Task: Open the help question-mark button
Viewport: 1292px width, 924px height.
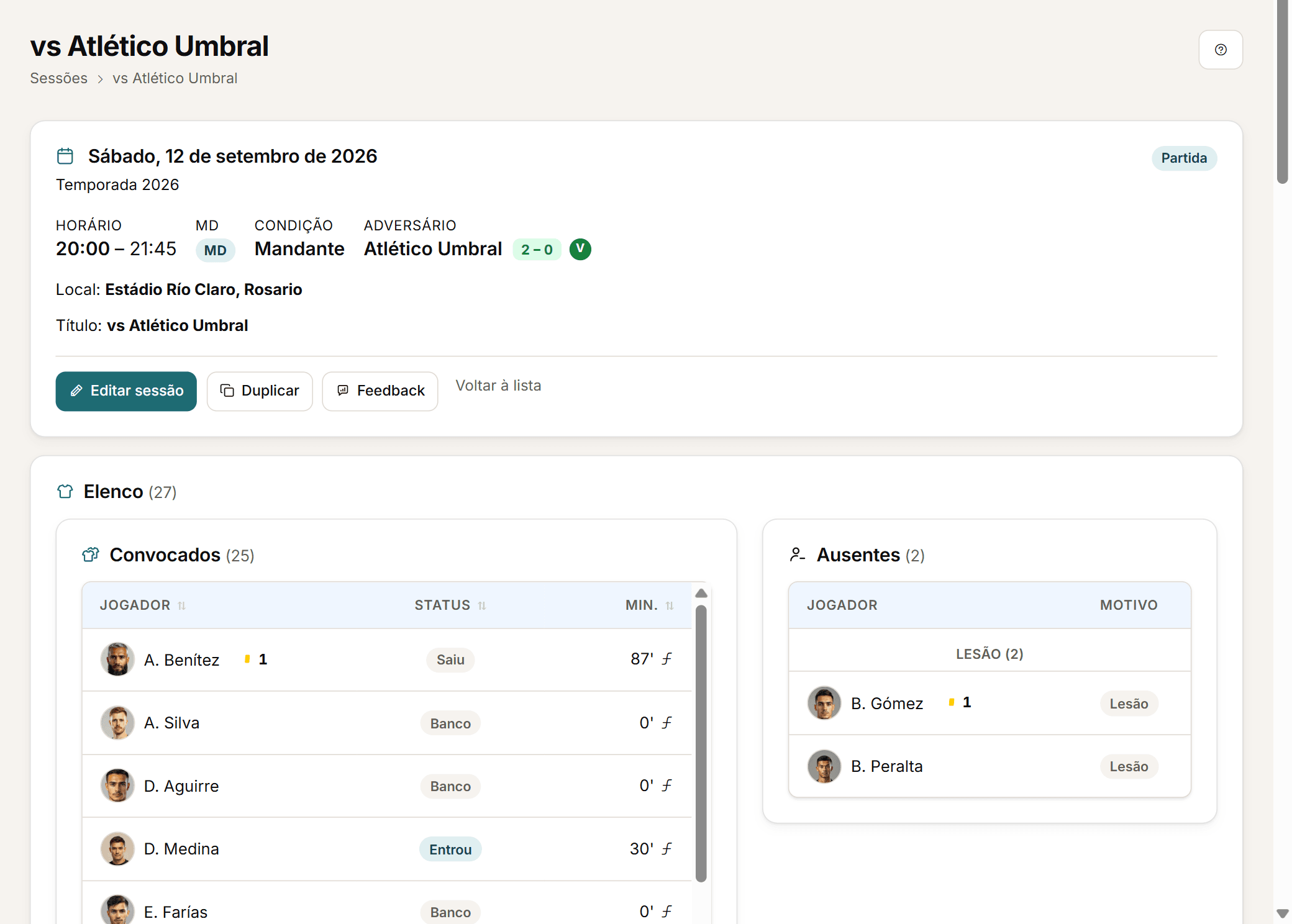Action: pyautogui.click(x=1220, y=50)
